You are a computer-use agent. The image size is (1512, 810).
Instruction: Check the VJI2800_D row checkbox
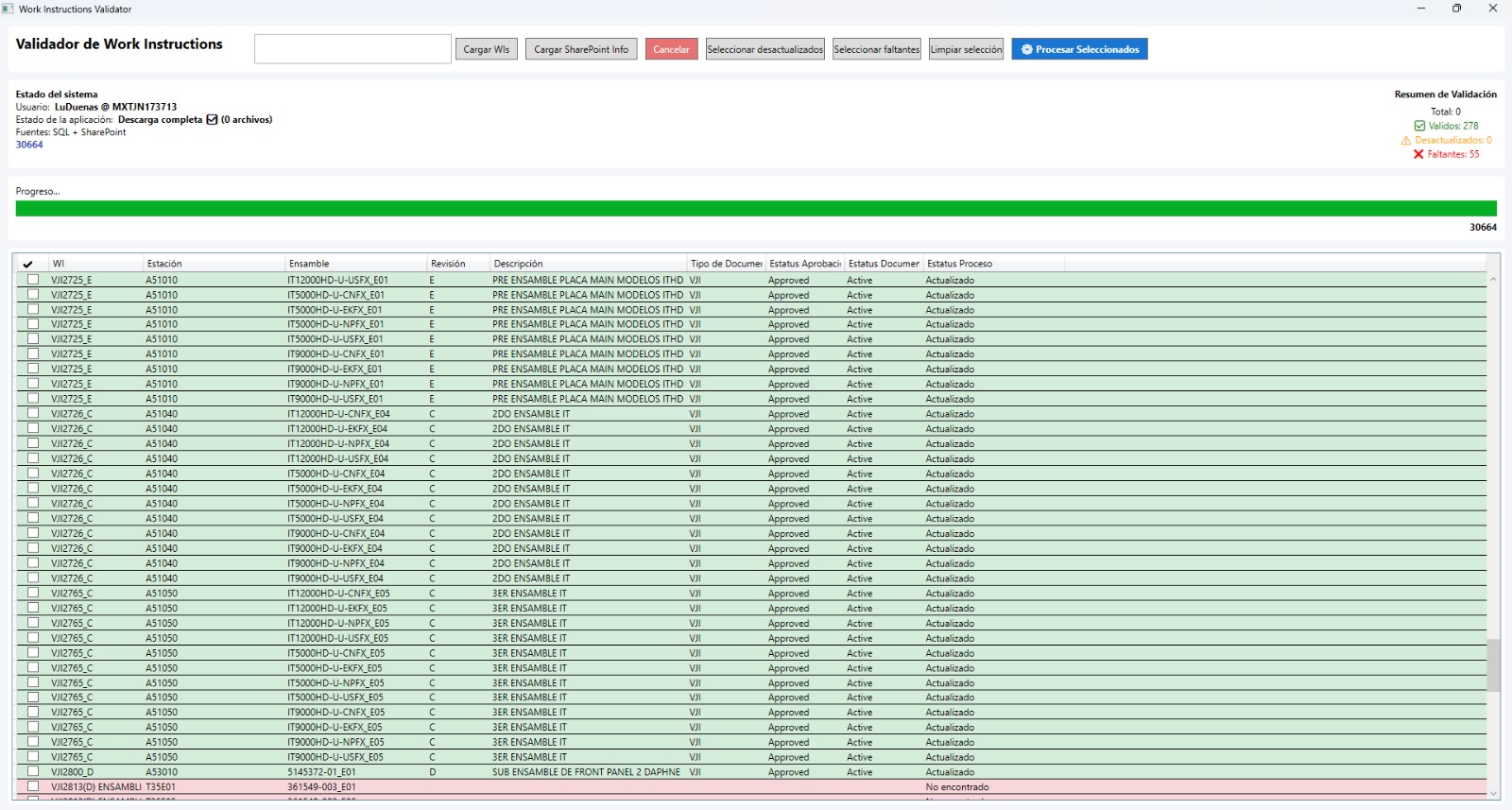[x=33, y=772]
